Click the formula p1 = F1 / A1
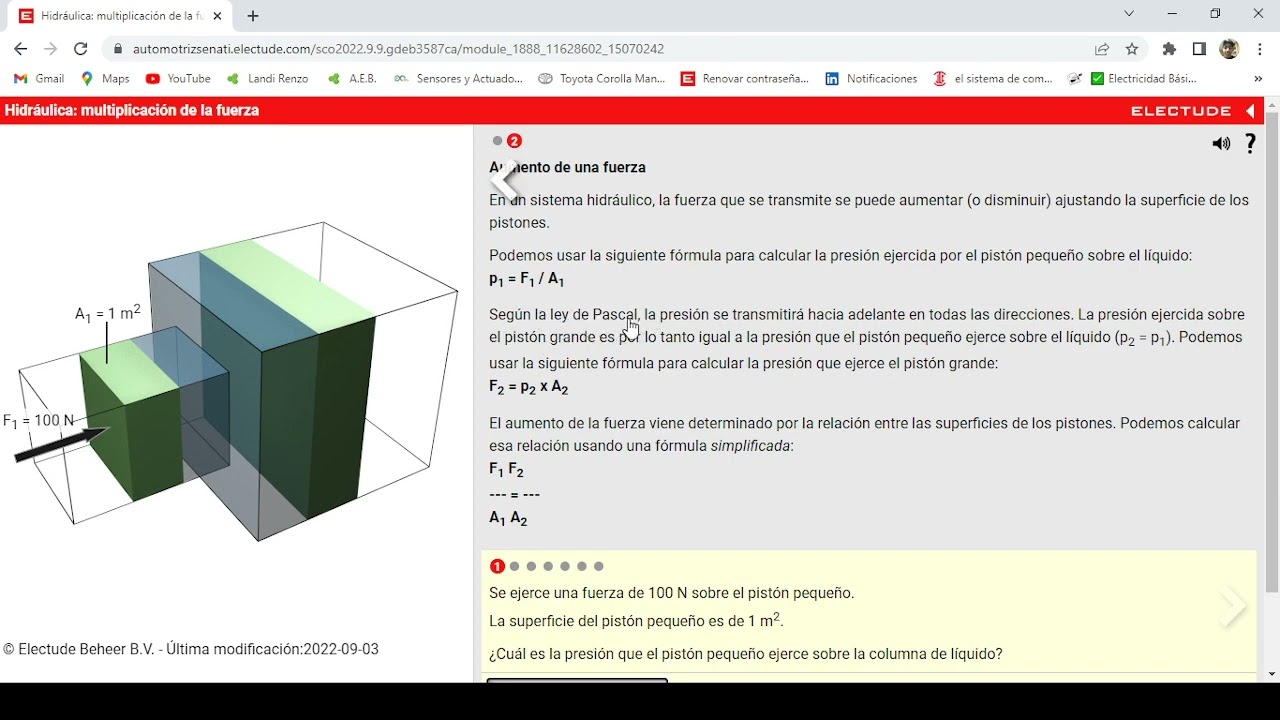Screen dimensions: 1280x720 pos(527,280)
